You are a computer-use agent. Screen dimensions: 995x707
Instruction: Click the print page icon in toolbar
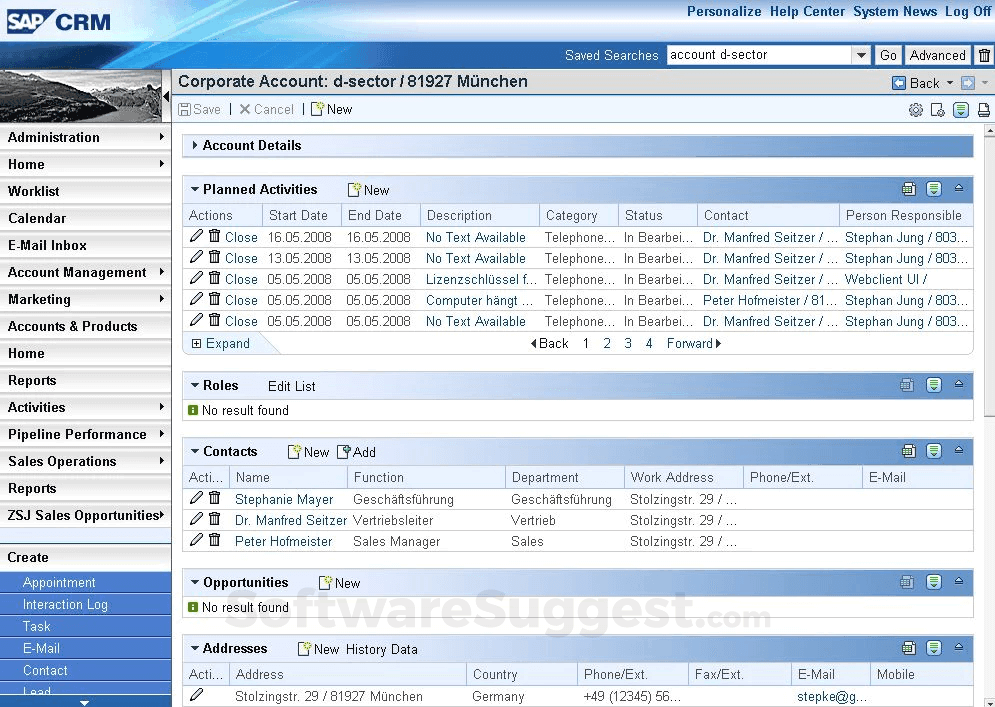tap(984, 110)
